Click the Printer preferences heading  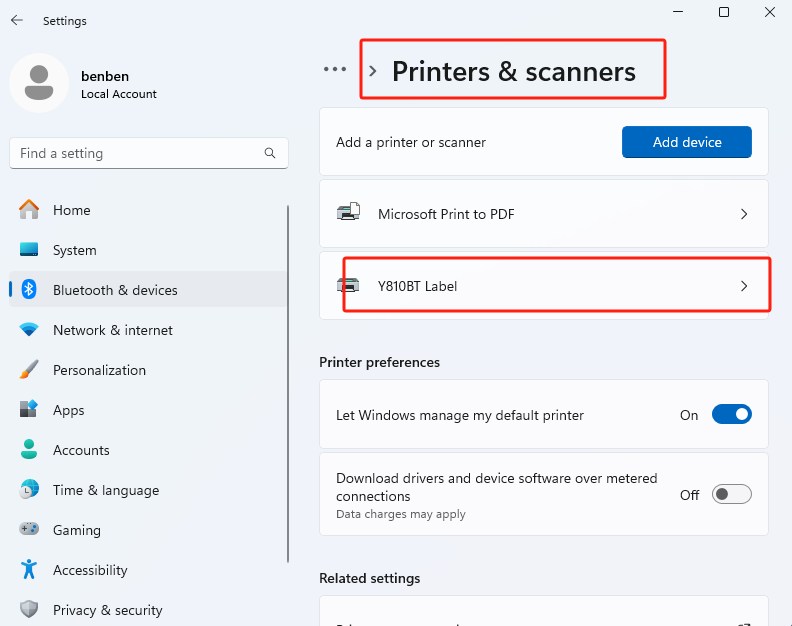pyautogui.click(x=379, y=362)
